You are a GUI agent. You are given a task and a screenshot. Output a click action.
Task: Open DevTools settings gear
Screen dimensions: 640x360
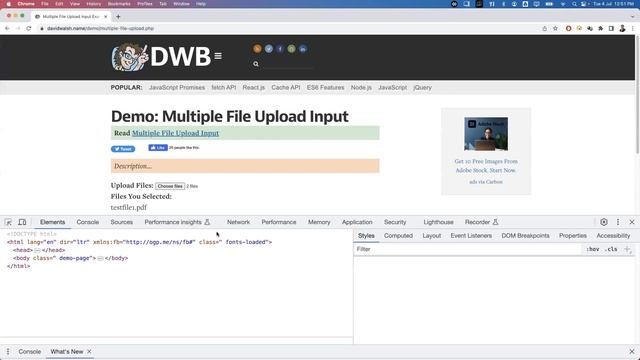click(x=604, y=222)
